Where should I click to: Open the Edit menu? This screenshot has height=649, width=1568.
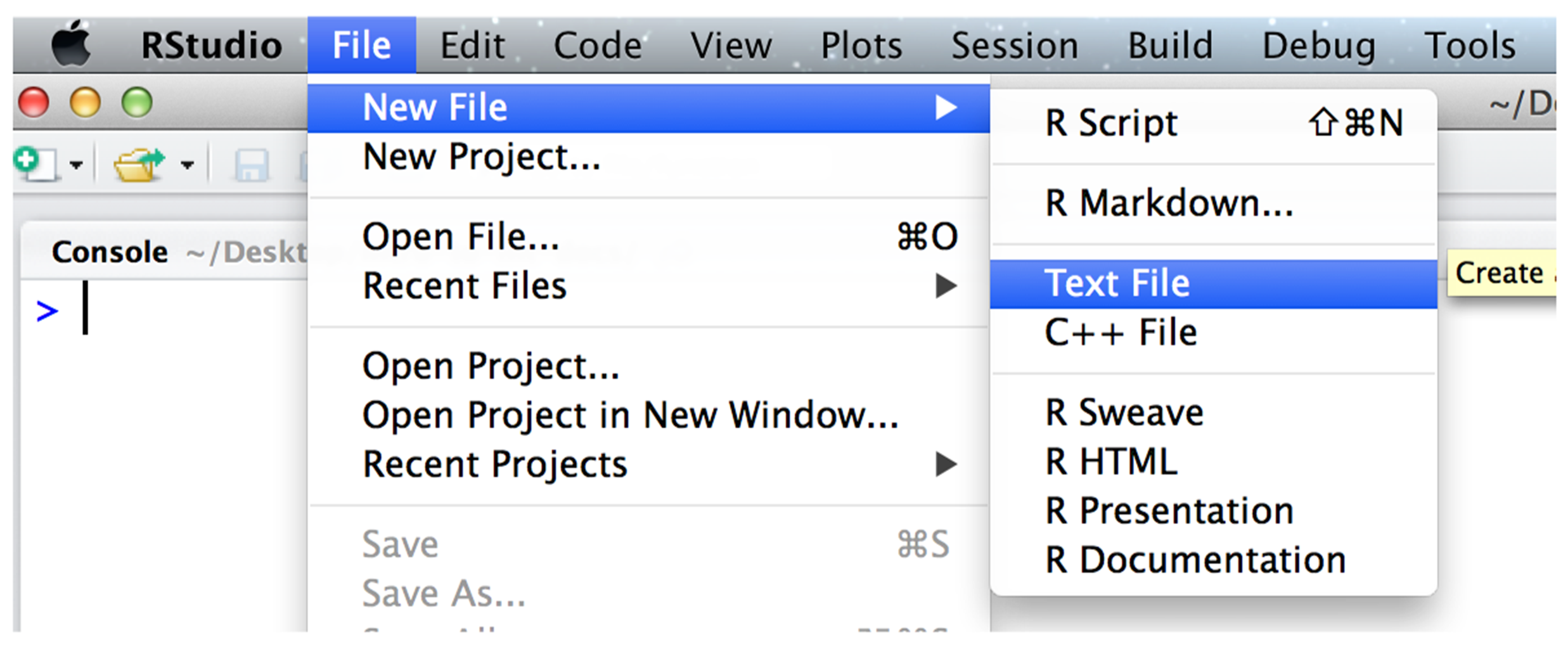pyautogui.click(x=472, y=43)
